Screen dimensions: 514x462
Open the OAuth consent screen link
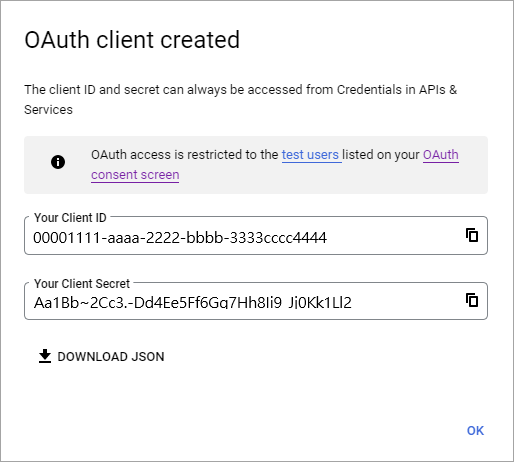135,175
